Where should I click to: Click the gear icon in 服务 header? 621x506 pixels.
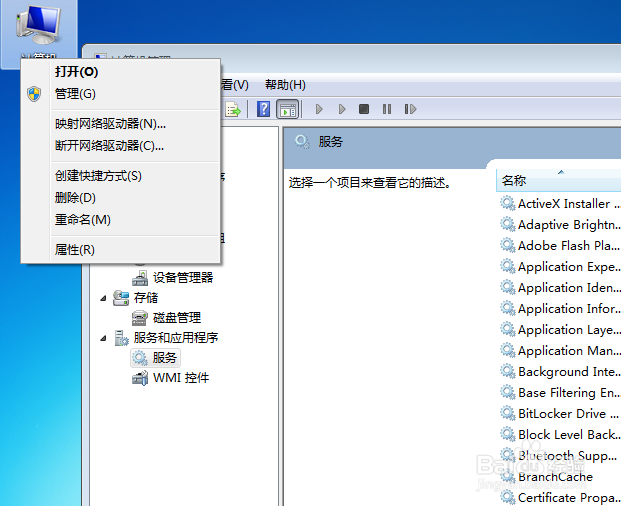[302, 142]
